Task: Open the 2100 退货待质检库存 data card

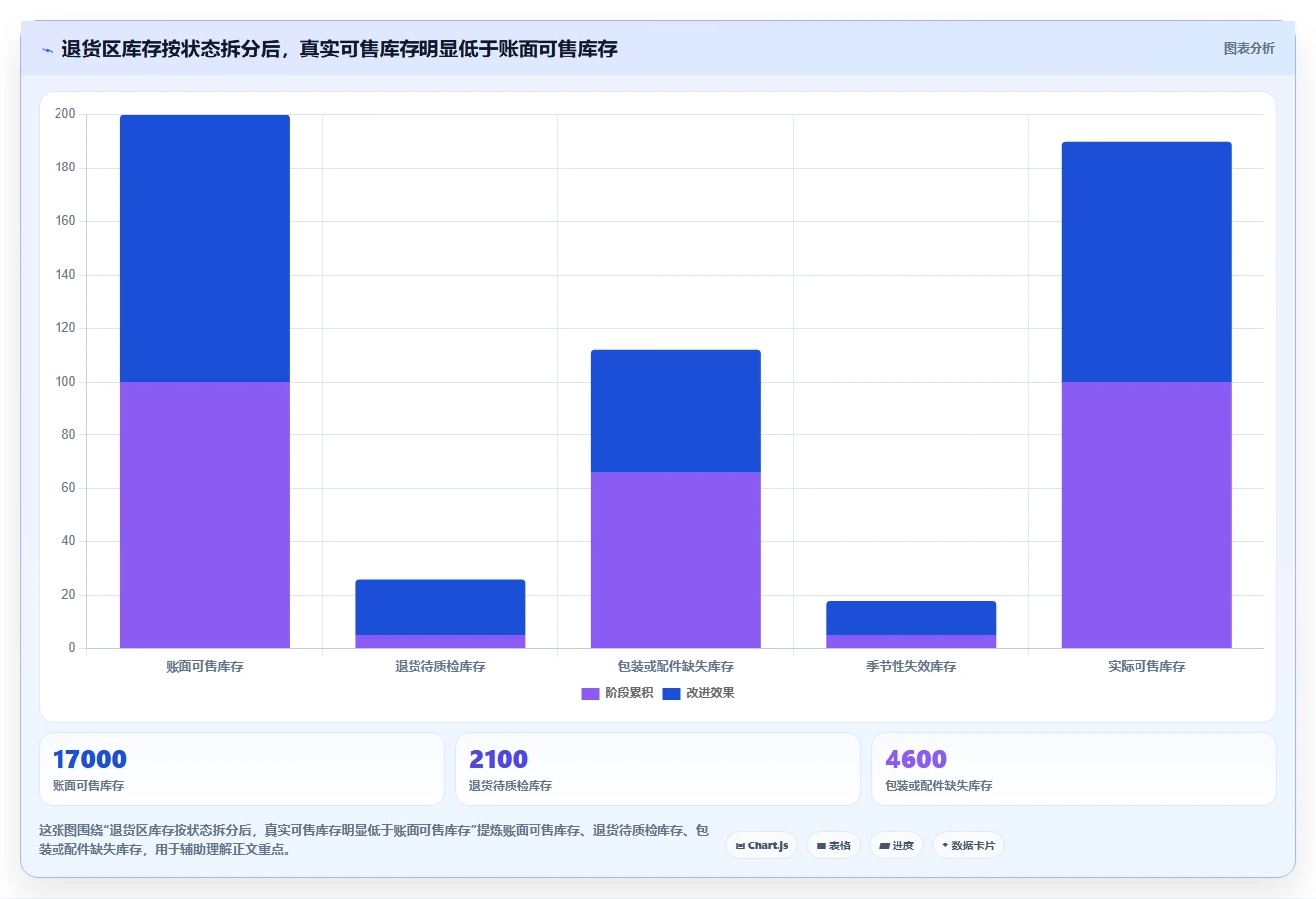Action: (x=658, y=769)
